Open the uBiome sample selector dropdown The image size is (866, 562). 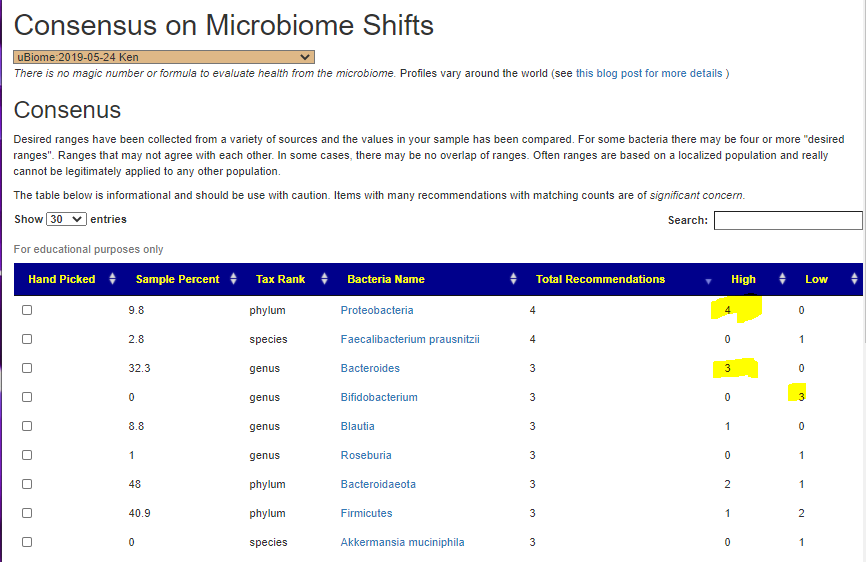pos(164,57)
